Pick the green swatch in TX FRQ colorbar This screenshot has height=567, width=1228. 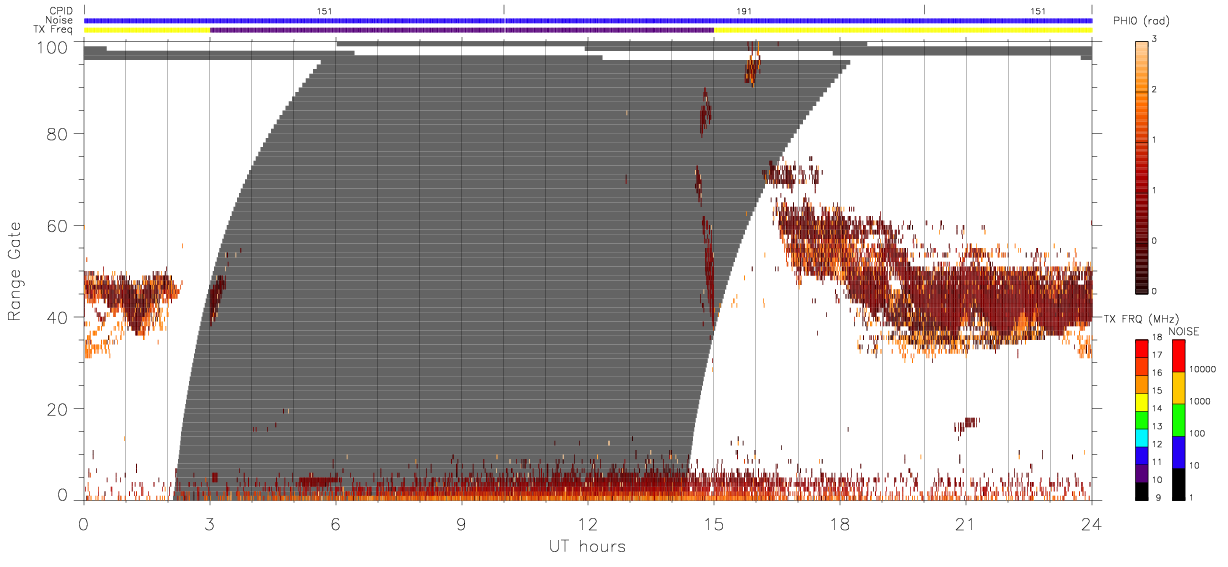click(x=1141, y=419)
